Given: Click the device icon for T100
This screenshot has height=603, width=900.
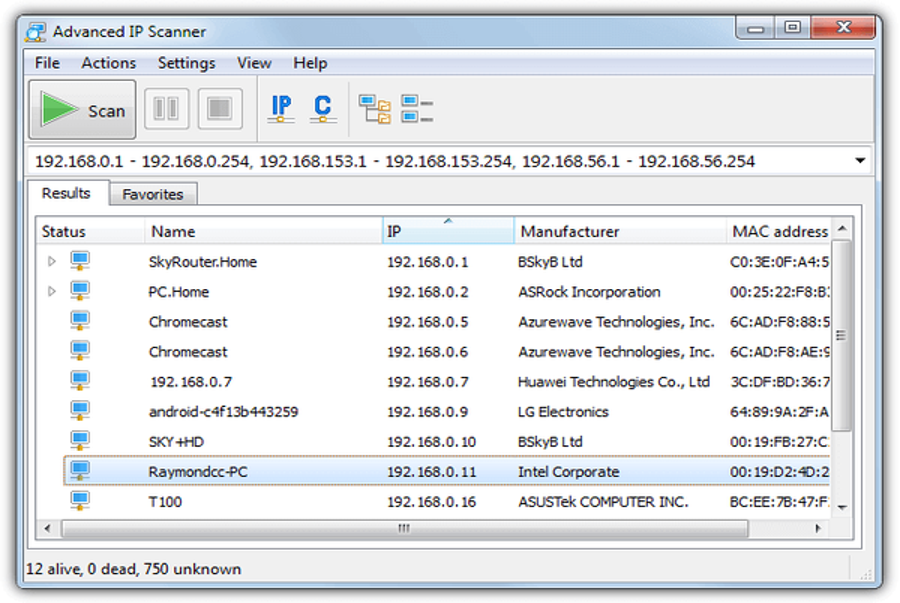Looking at the screenshot, I should tap(80, 500).
